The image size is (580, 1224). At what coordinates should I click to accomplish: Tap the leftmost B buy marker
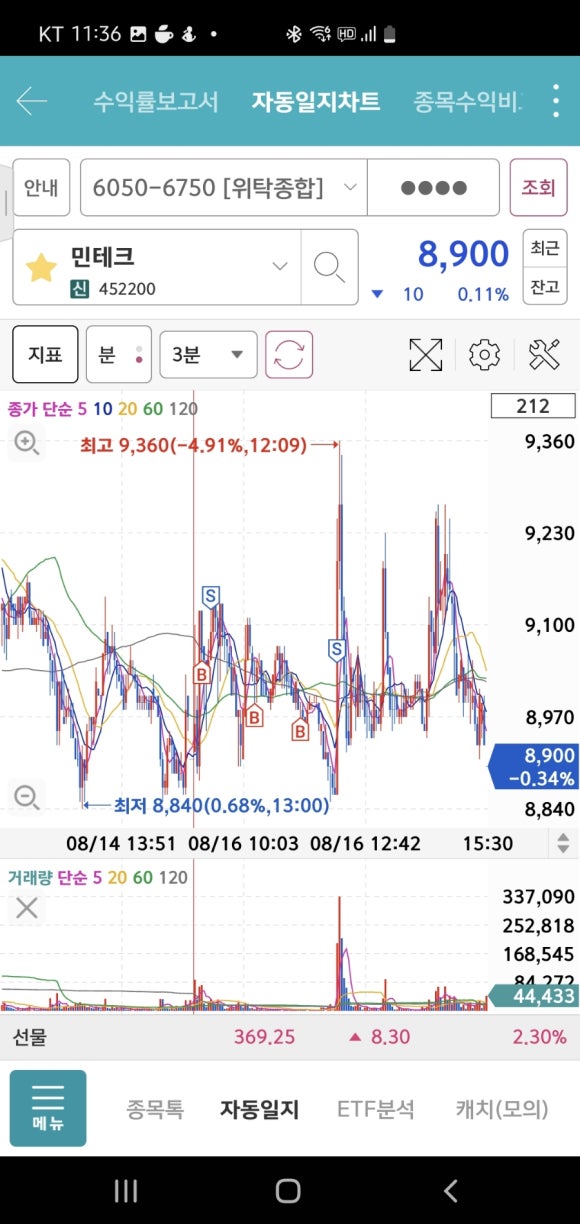click(x=201, y=672)
